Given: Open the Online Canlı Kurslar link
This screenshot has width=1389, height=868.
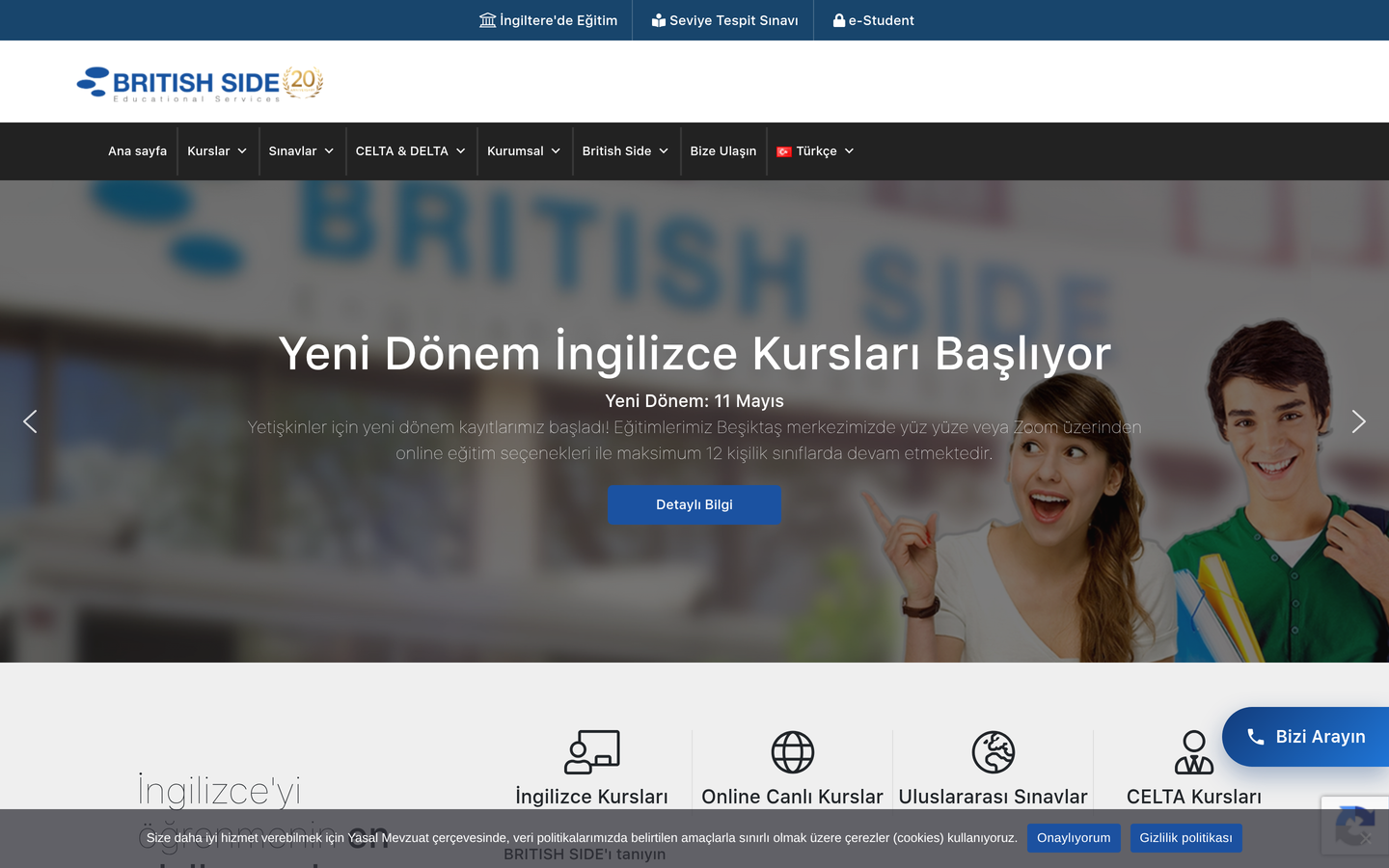Looking at the screenshot, I should tap(793, 797).
